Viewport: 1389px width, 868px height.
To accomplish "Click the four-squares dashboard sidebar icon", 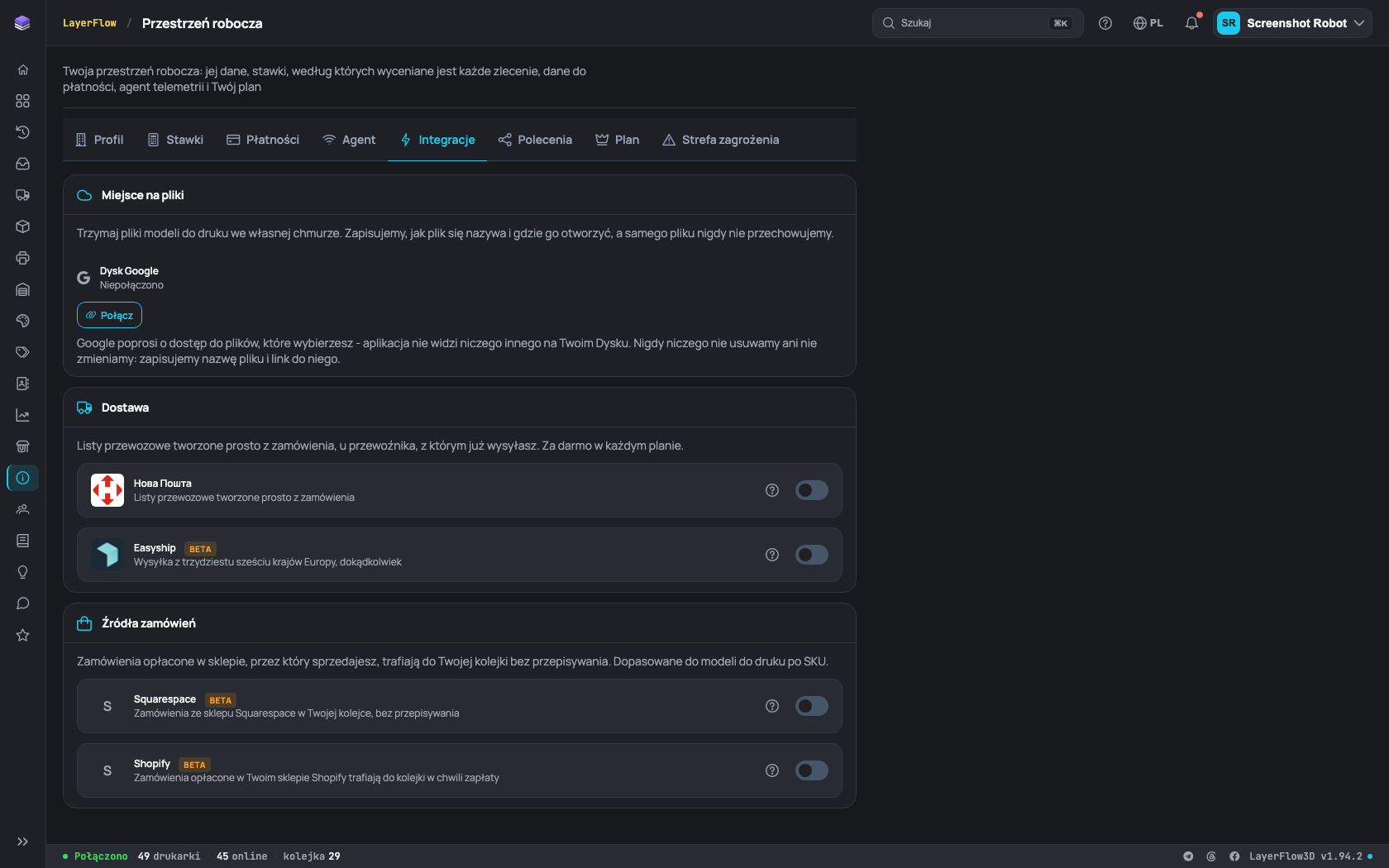I will (x=22, y=101).
